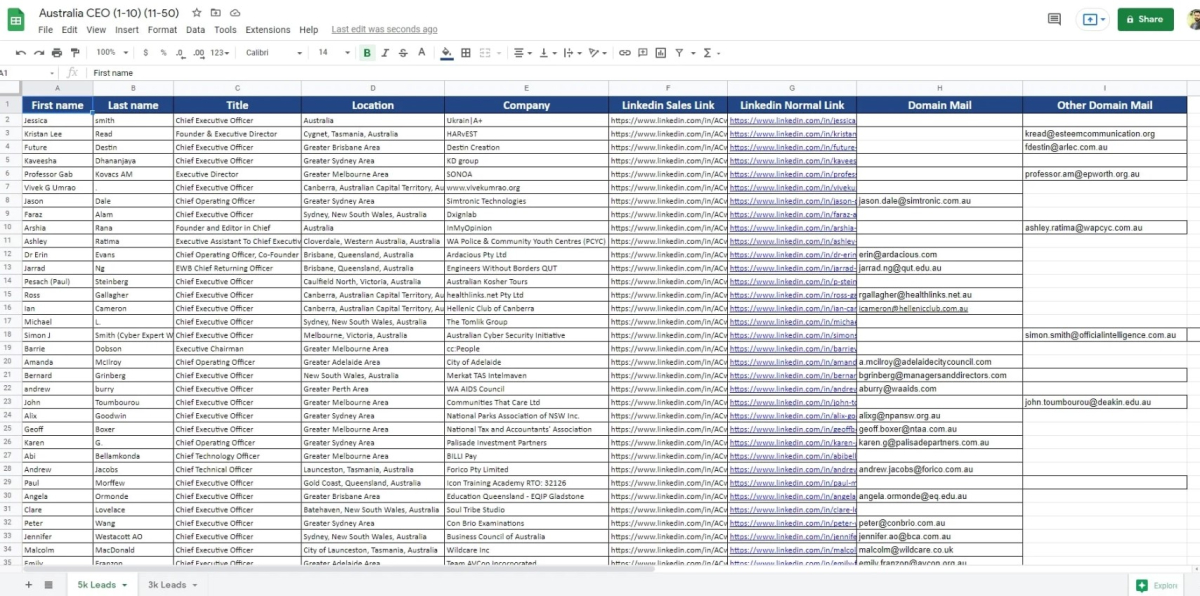Insert a chart from the toolbar
Screen dimensions: 1200x596
660,52
